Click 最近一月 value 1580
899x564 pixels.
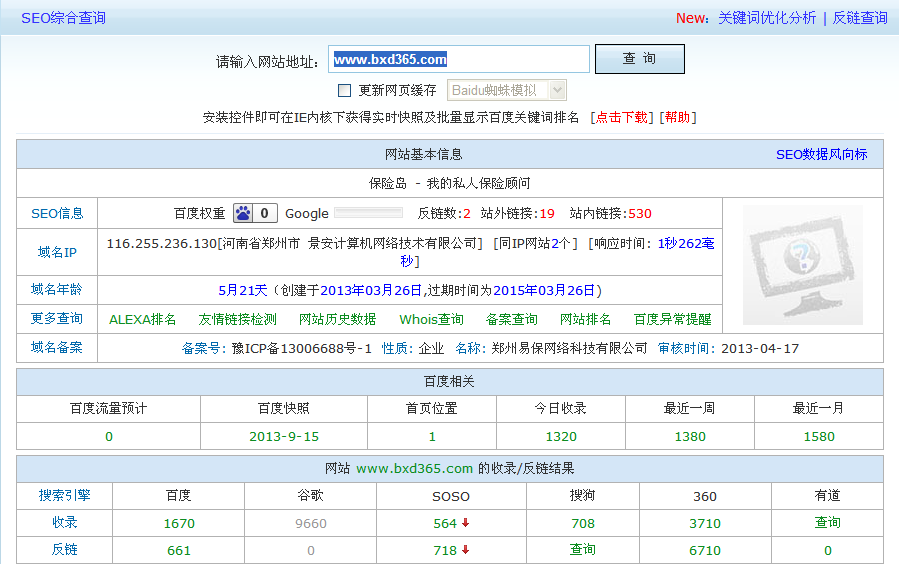819,437
